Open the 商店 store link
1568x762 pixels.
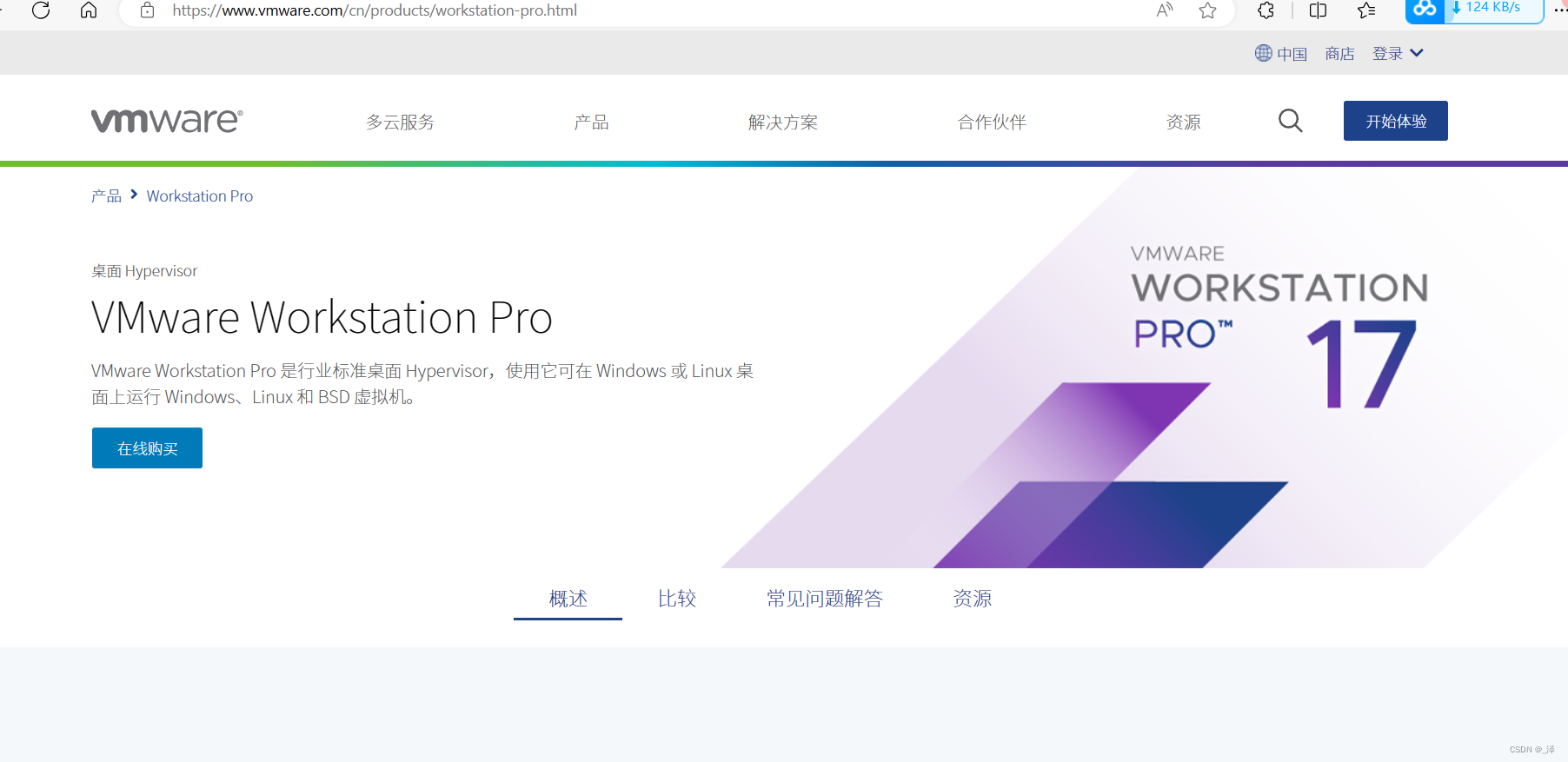pyautogui.click(x=1339, y=54)
